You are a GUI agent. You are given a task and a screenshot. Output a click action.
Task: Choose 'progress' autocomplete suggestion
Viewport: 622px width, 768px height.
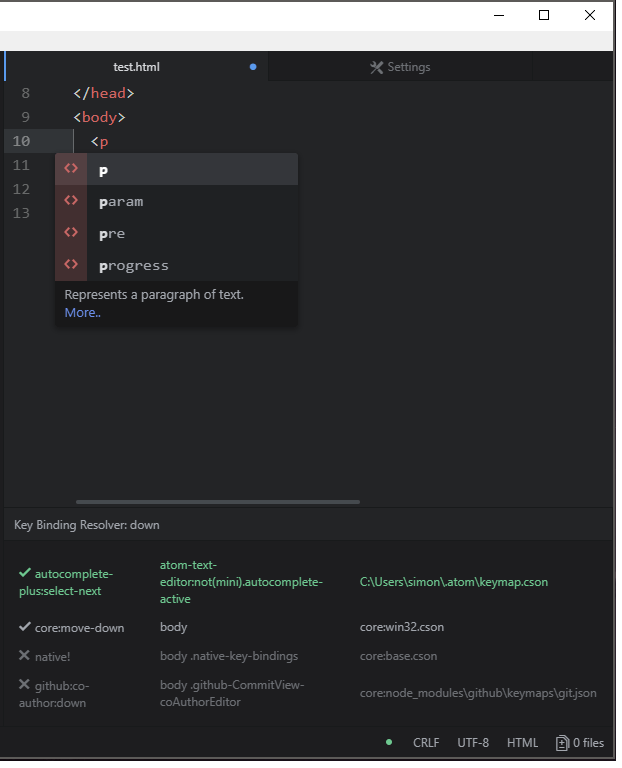click(x=134, y=265)
